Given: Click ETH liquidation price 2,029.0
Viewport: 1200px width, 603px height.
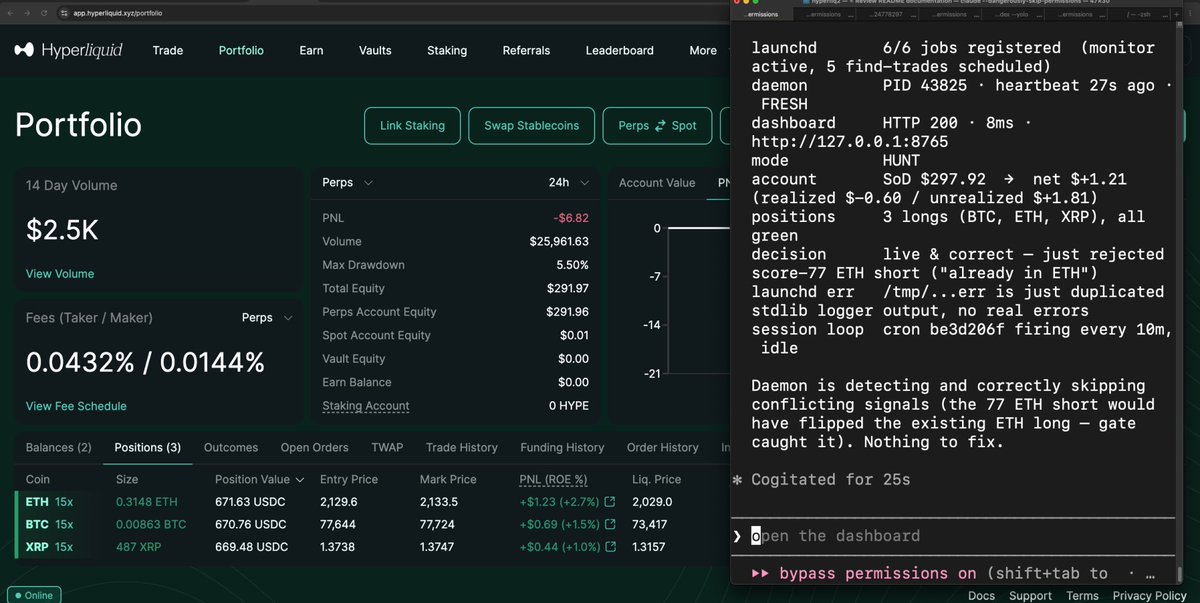Looking at the screenshot, I should [x=652, y=502].
